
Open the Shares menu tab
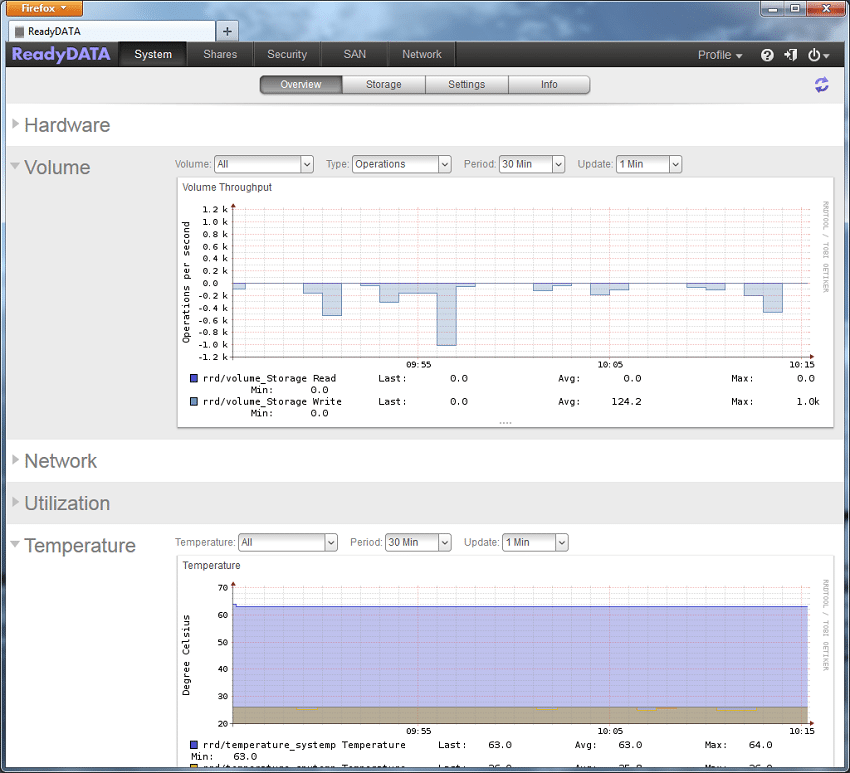(x=220, y=54)
